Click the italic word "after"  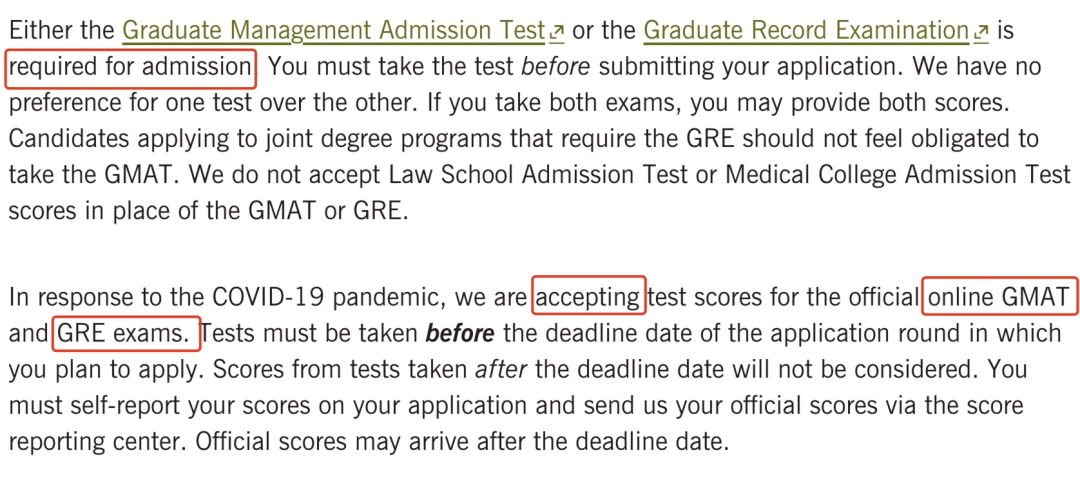click(505, 369)
